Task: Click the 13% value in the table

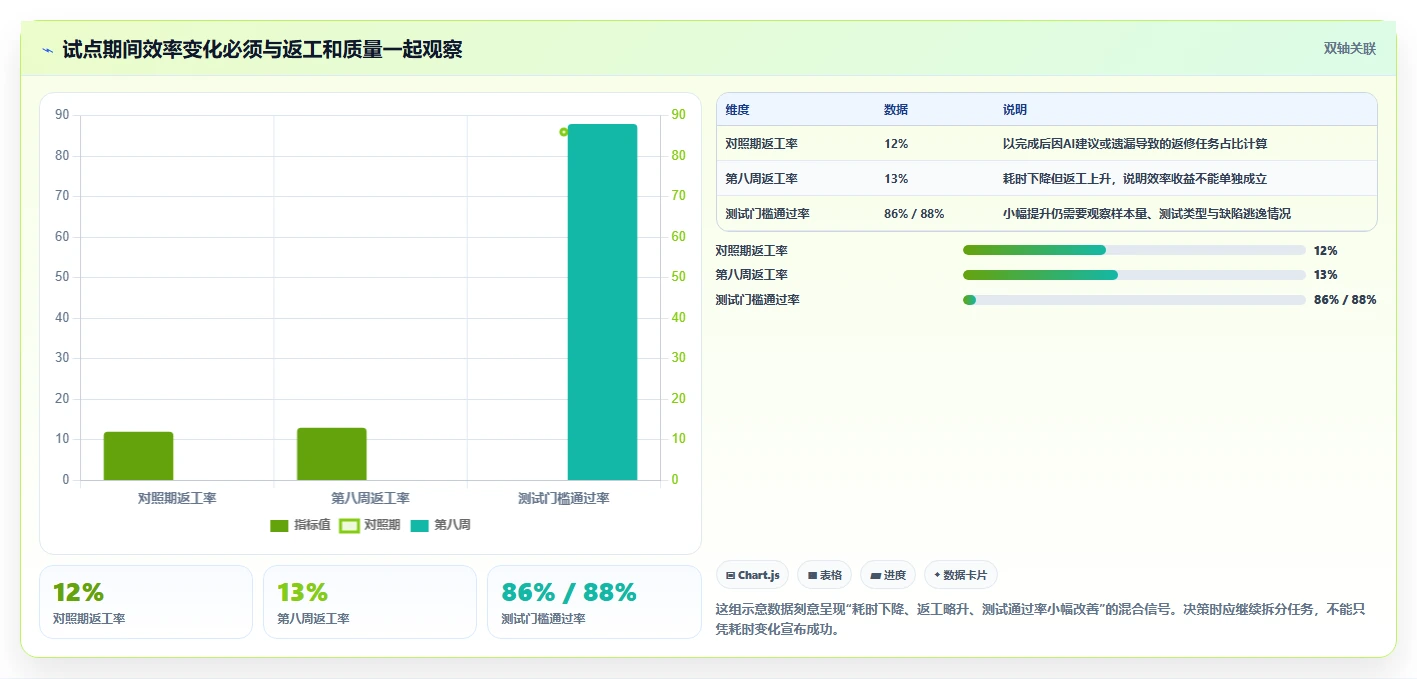Action: pos(896,179)
